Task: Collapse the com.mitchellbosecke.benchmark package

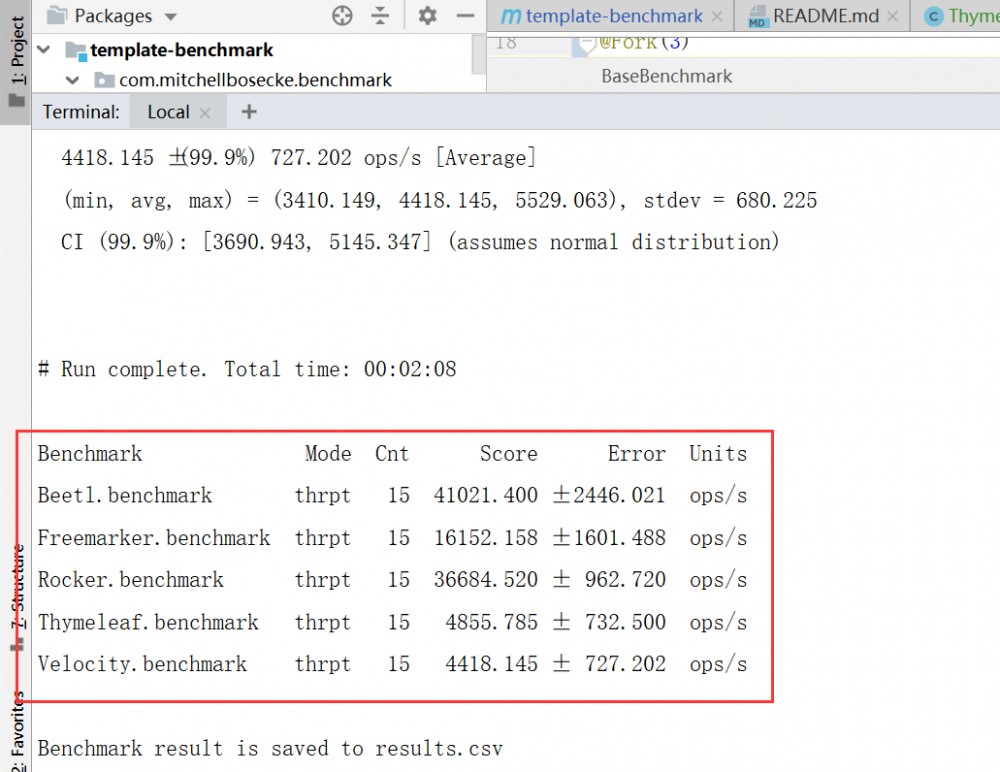Action: click(72, 80)
